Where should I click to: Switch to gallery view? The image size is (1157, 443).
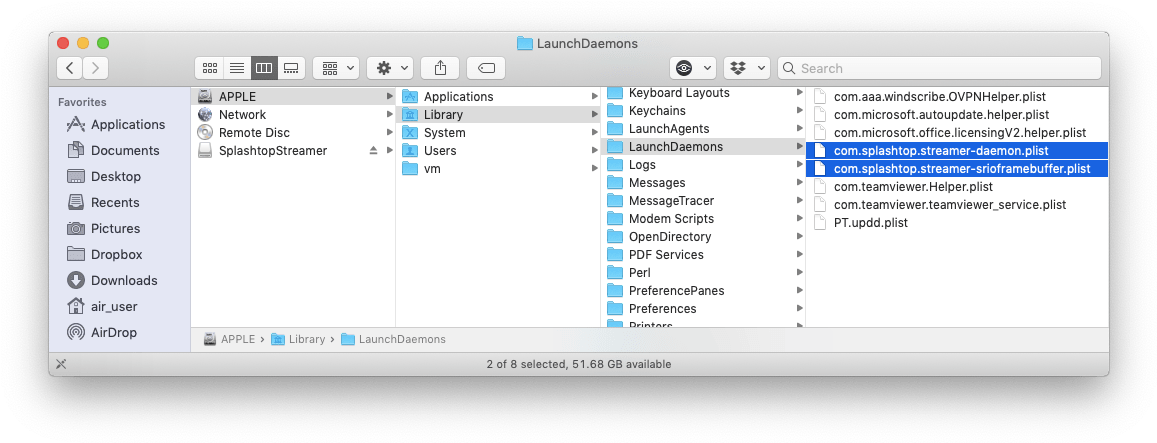291,68
